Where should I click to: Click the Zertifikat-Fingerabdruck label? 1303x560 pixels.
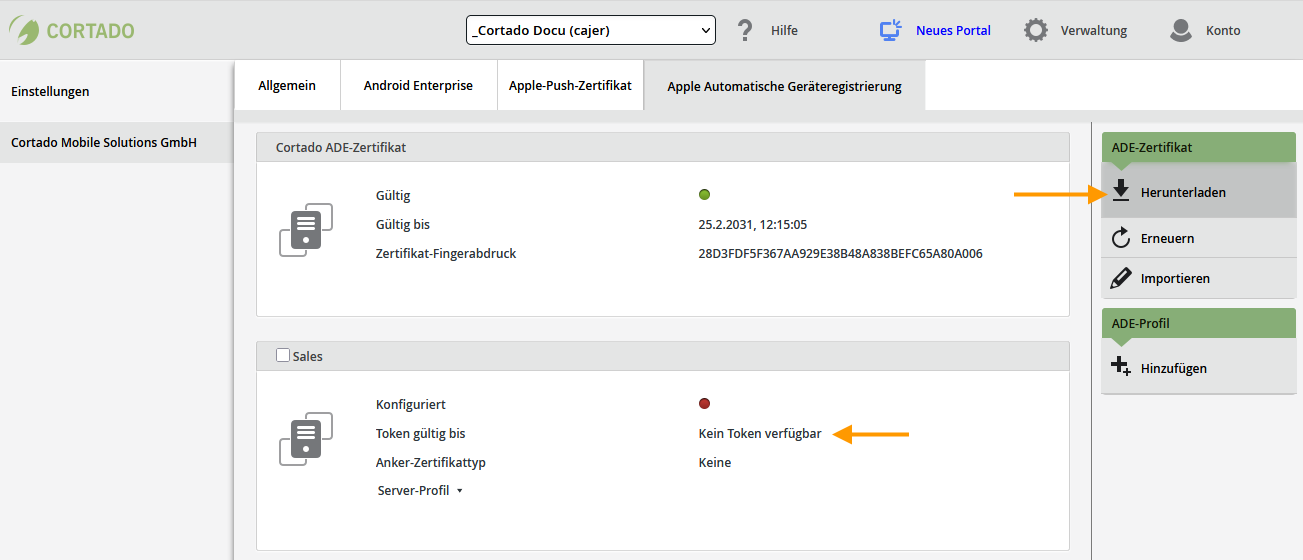tap(446, 254)
